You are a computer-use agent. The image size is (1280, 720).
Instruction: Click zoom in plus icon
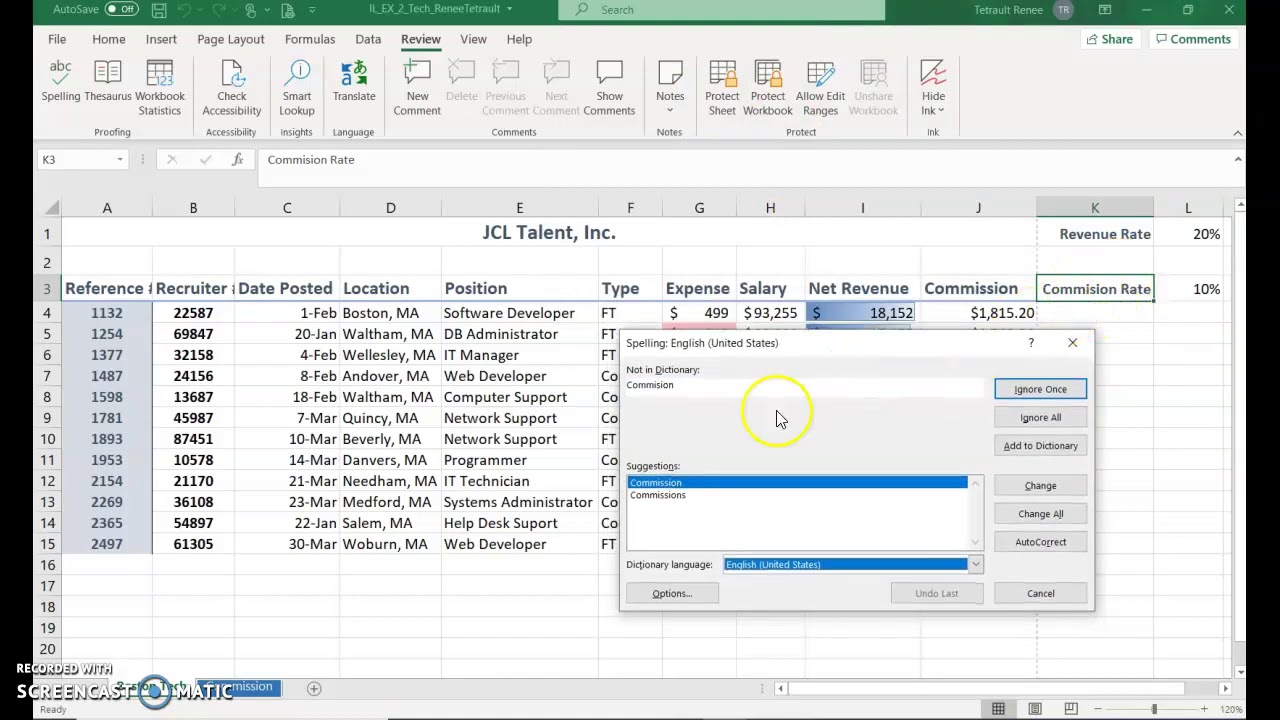1204,709
